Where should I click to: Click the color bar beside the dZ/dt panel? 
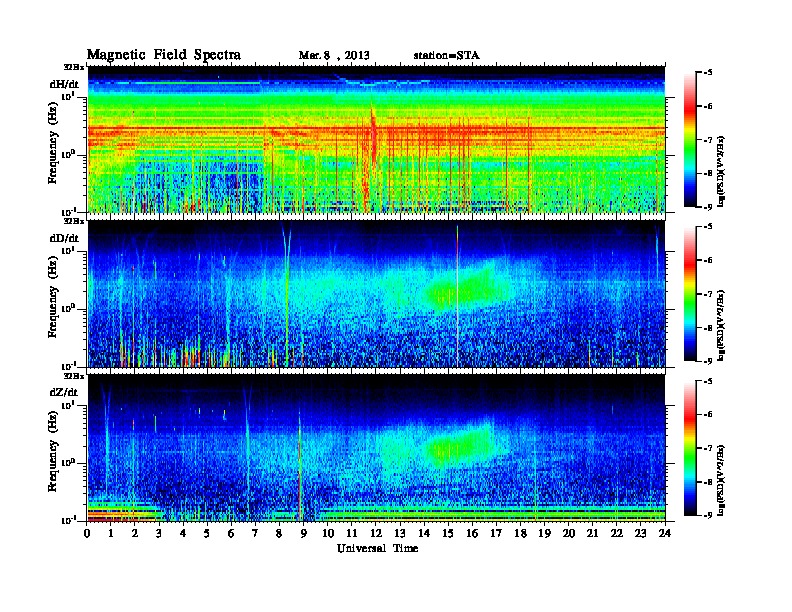(690, 448)
